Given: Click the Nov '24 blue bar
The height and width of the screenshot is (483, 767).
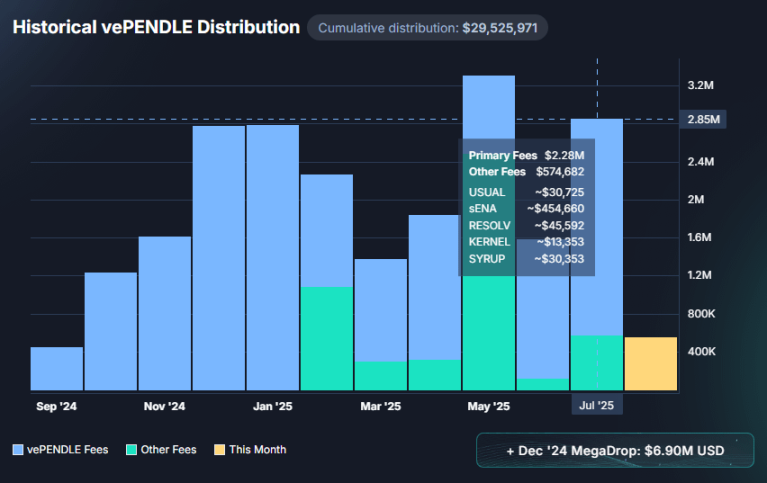Looking at the screenshot, I should pos(165,312).
